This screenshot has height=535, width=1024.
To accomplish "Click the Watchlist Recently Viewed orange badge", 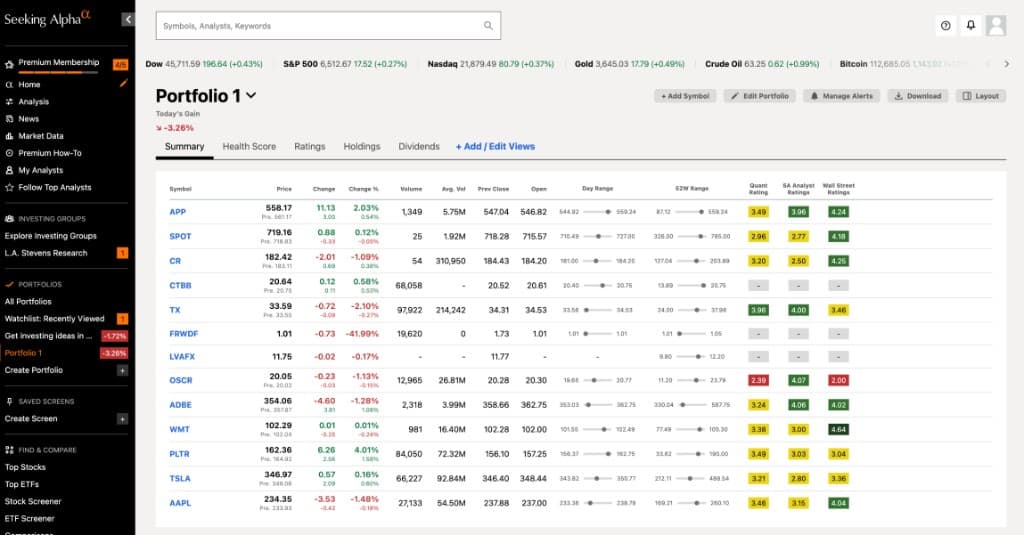I will pyautogui.click(x=122, y=319).
